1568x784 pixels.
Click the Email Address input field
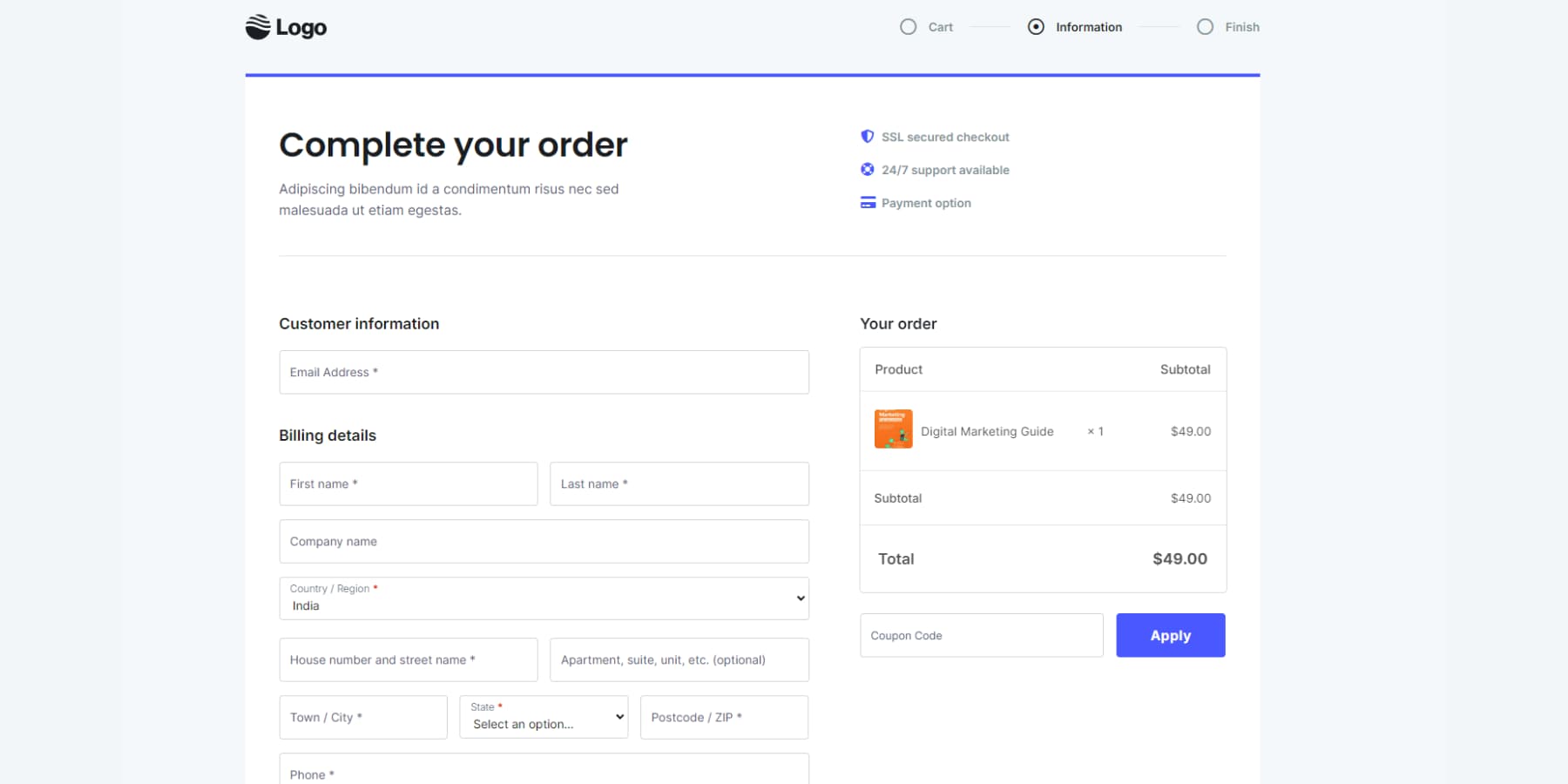coord(544,372)
